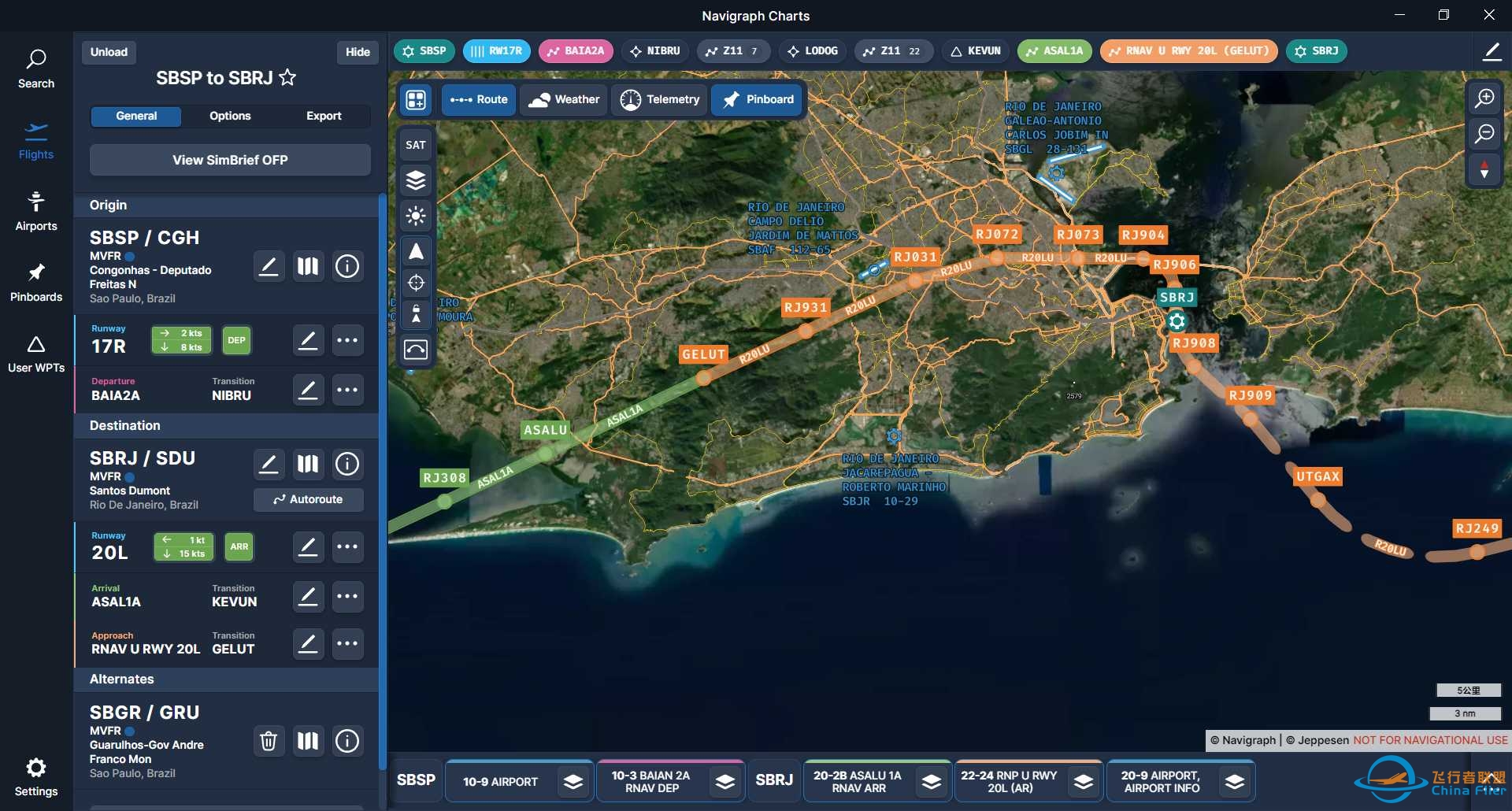Open the 20-9 AIRPORT, AIRPORT INFO chart
The width and height of the screenshot is (1512, 811).
[x=1180, y=781]
